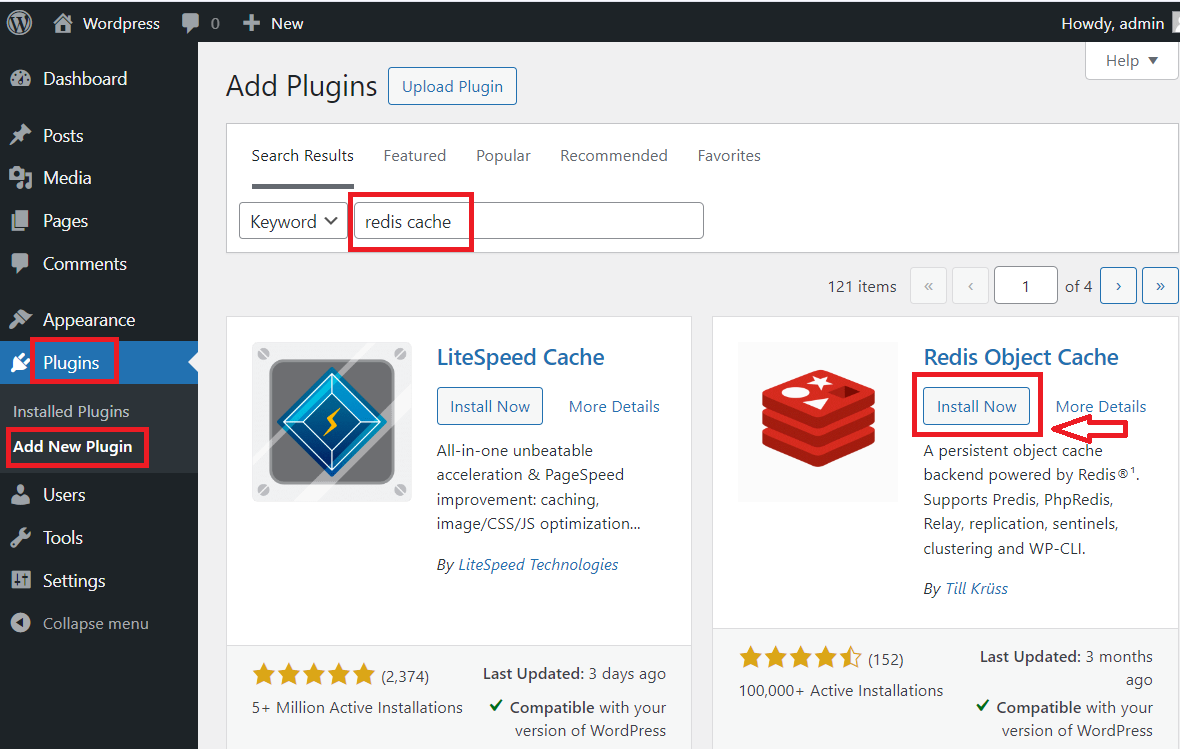The height and width of the screenshot is (749, 1180).
Task: Click the 121 items count text
Action: [862, 287]
